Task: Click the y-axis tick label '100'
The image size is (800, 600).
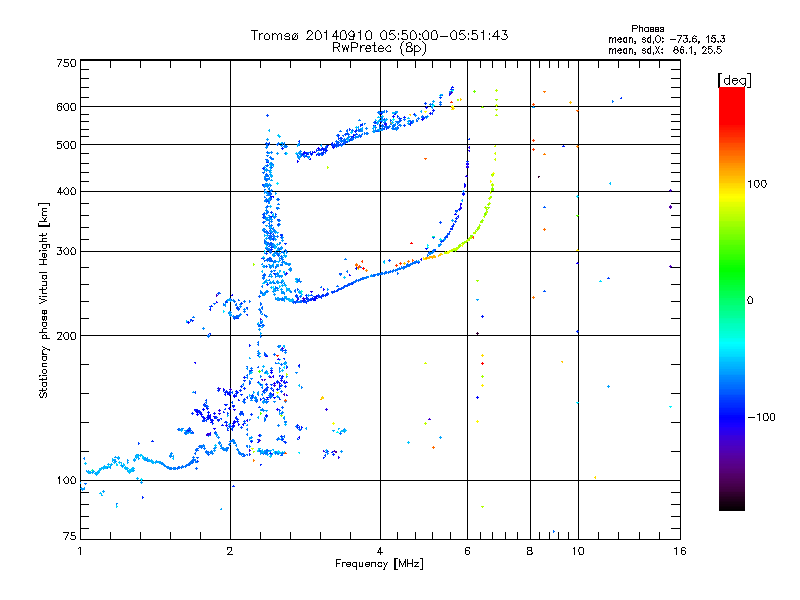Action: click(x=66, y=481)
